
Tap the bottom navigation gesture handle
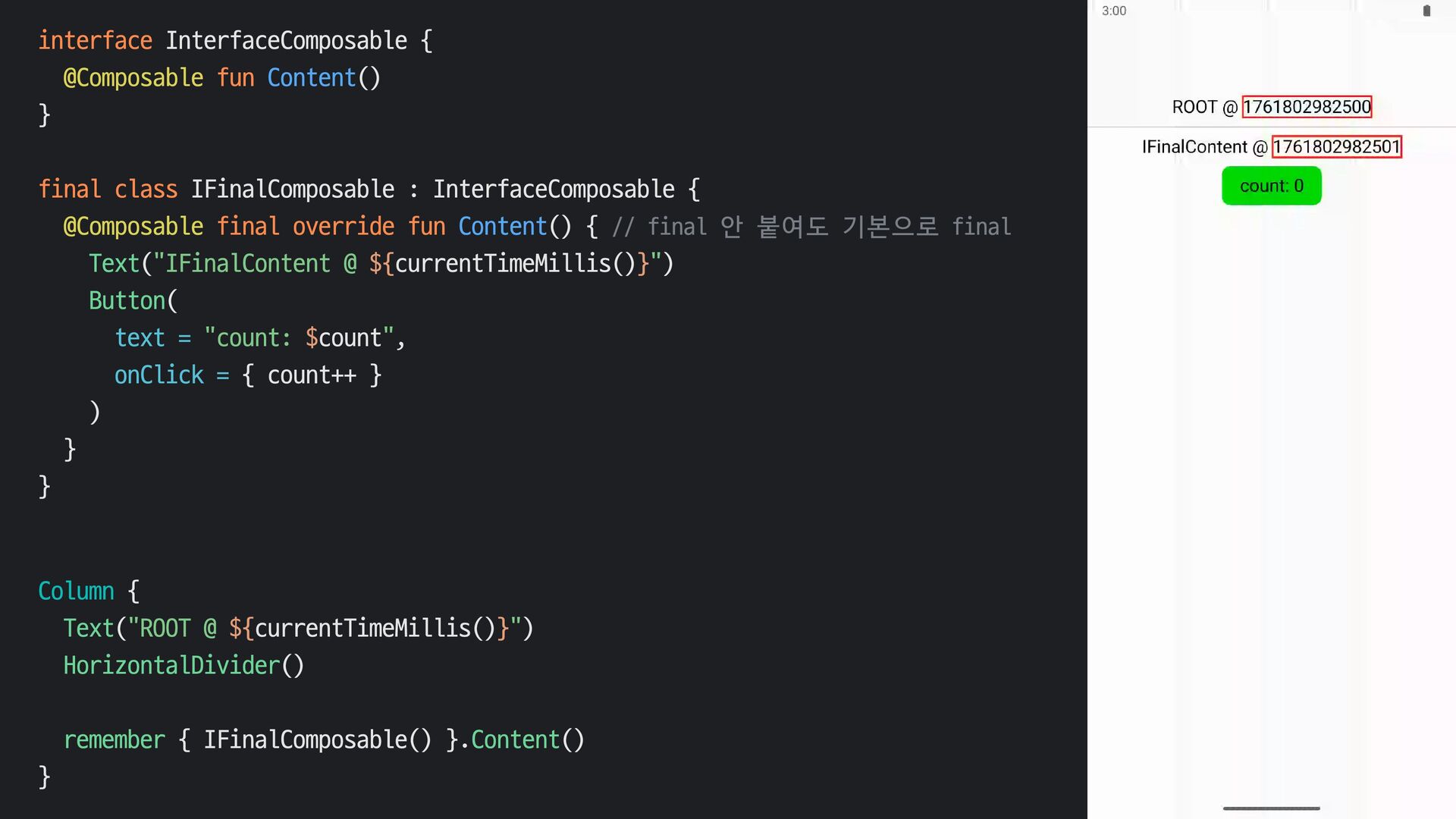(x=1271, y=808)
